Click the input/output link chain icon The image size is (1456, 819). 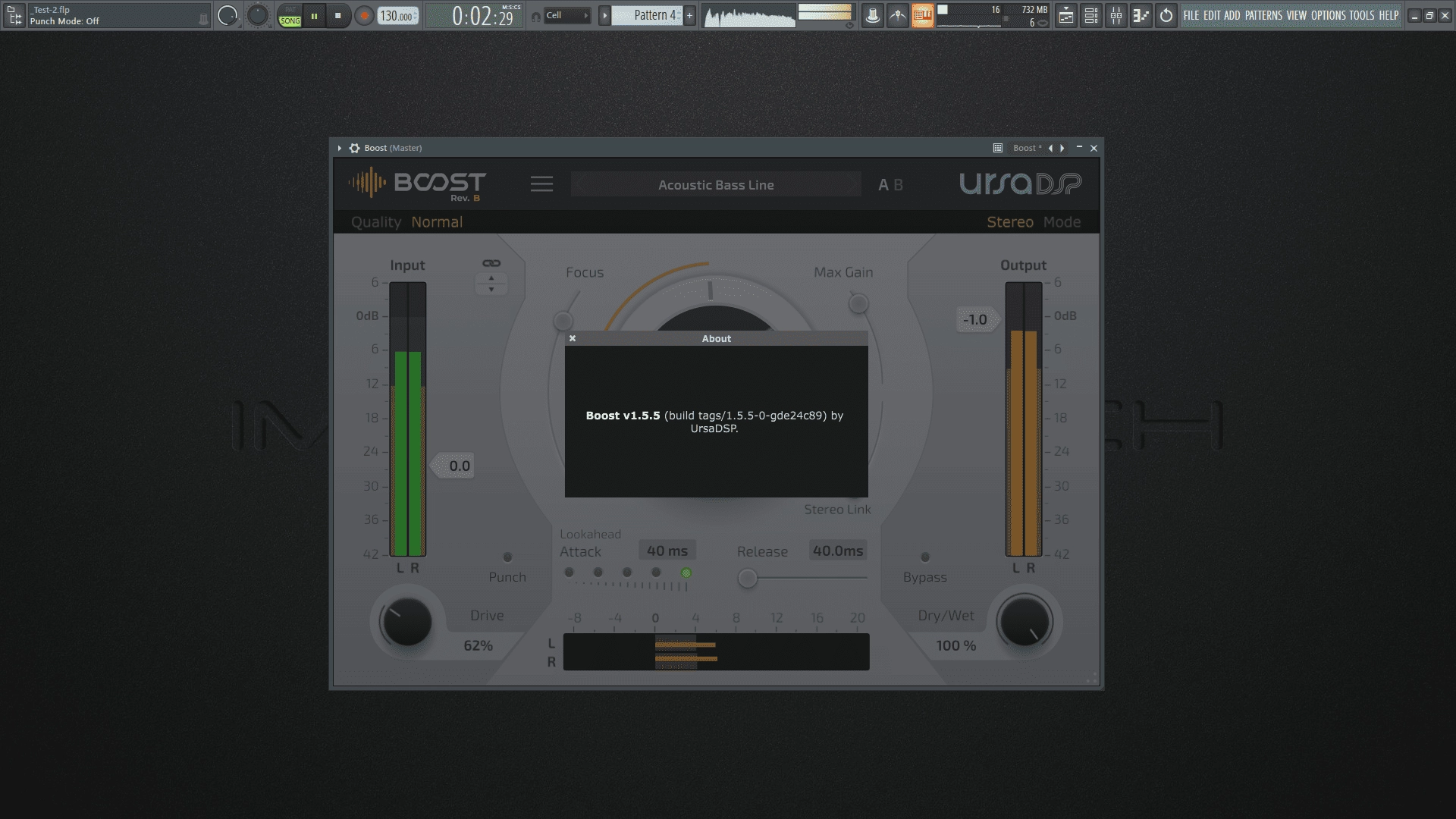pyautogui.click(x=491, y=263)
